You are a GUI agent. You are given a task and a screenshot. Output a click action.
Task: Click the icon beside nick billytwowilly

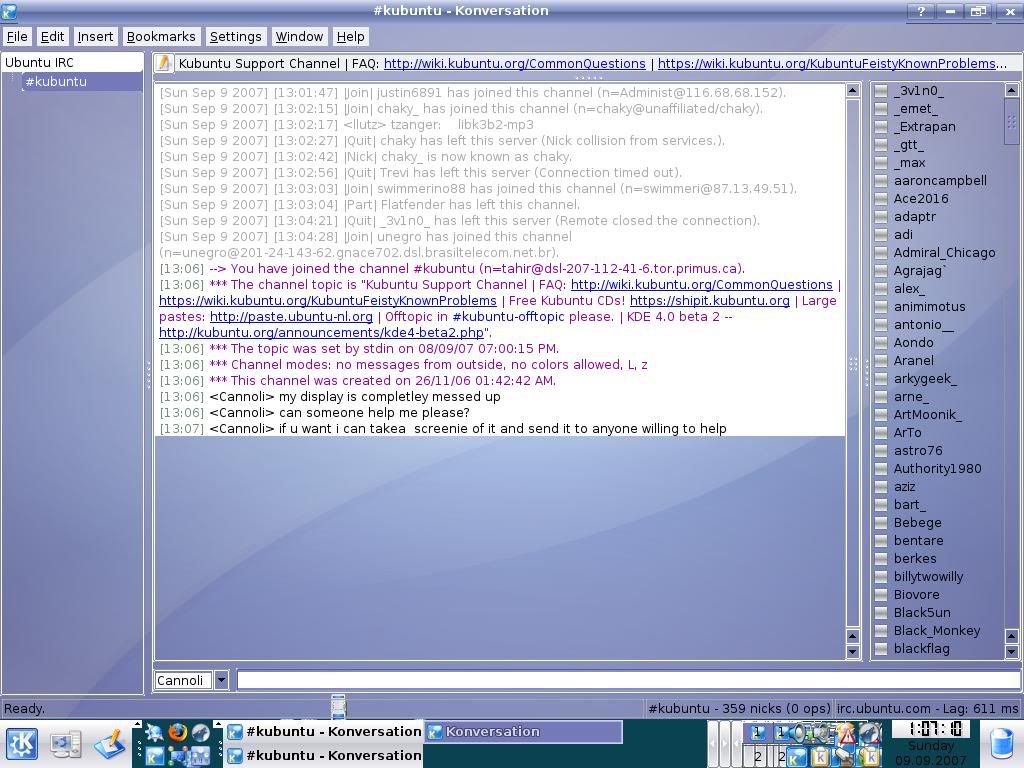click(881, 577)
